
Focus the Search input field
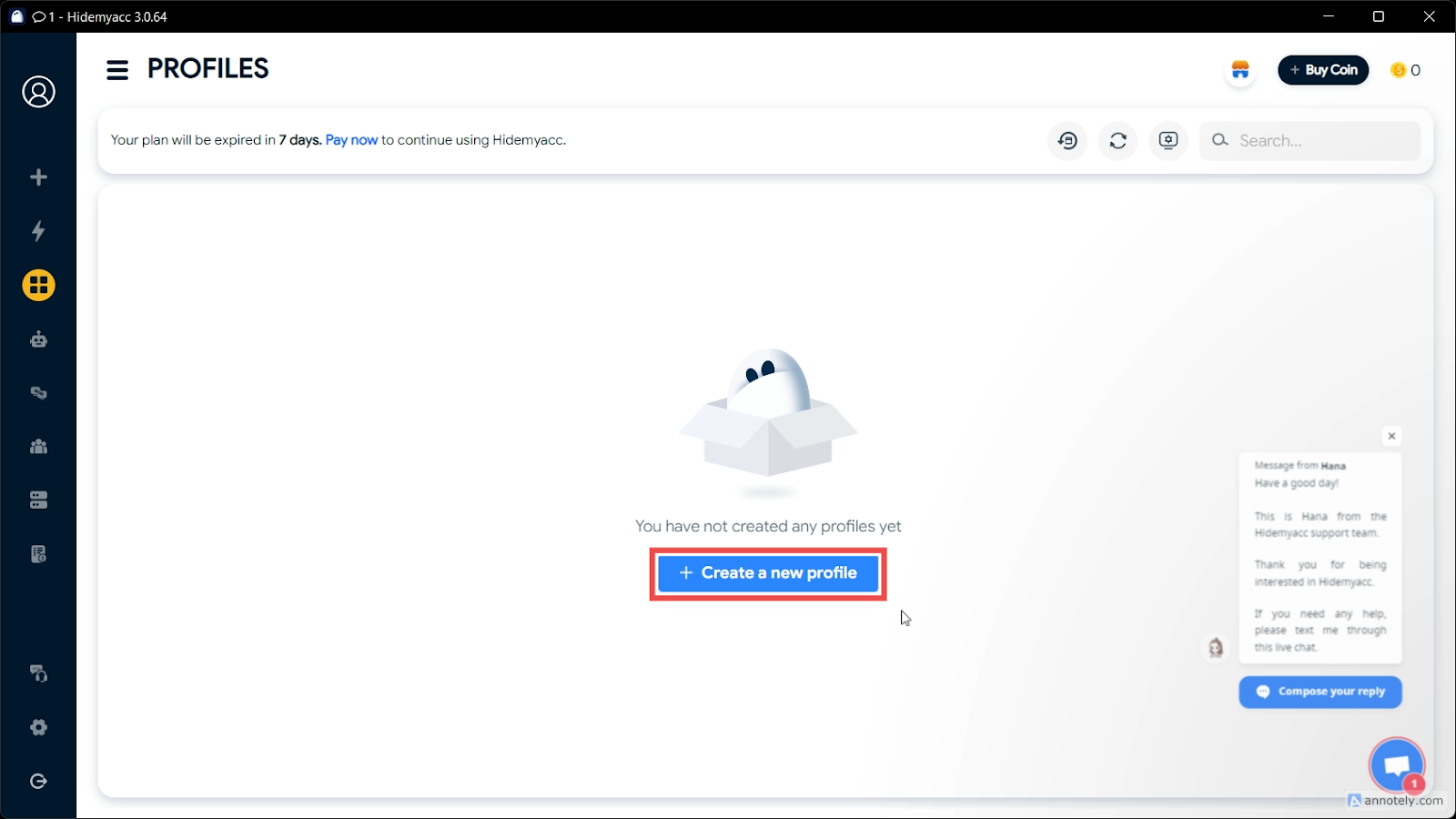point(1310,140)
